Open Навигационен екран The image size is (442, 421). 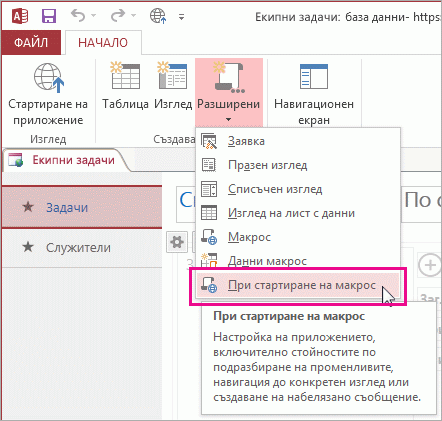(314, 94)
